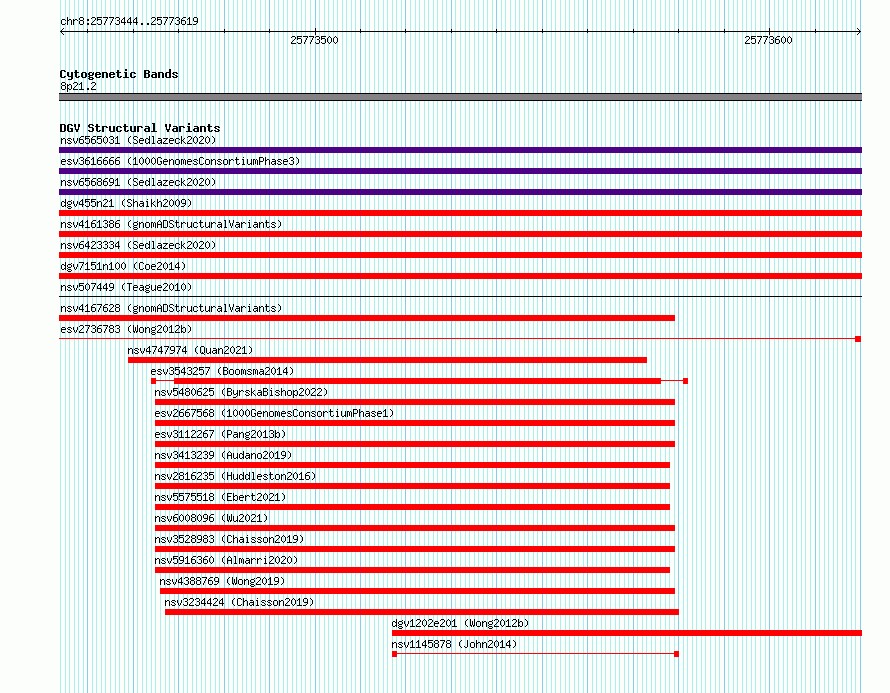890x693 pixels.
Task: Click the nsv5575518 (Ebert2021) label
Action: pyautogui.click(x=220, y=497)
